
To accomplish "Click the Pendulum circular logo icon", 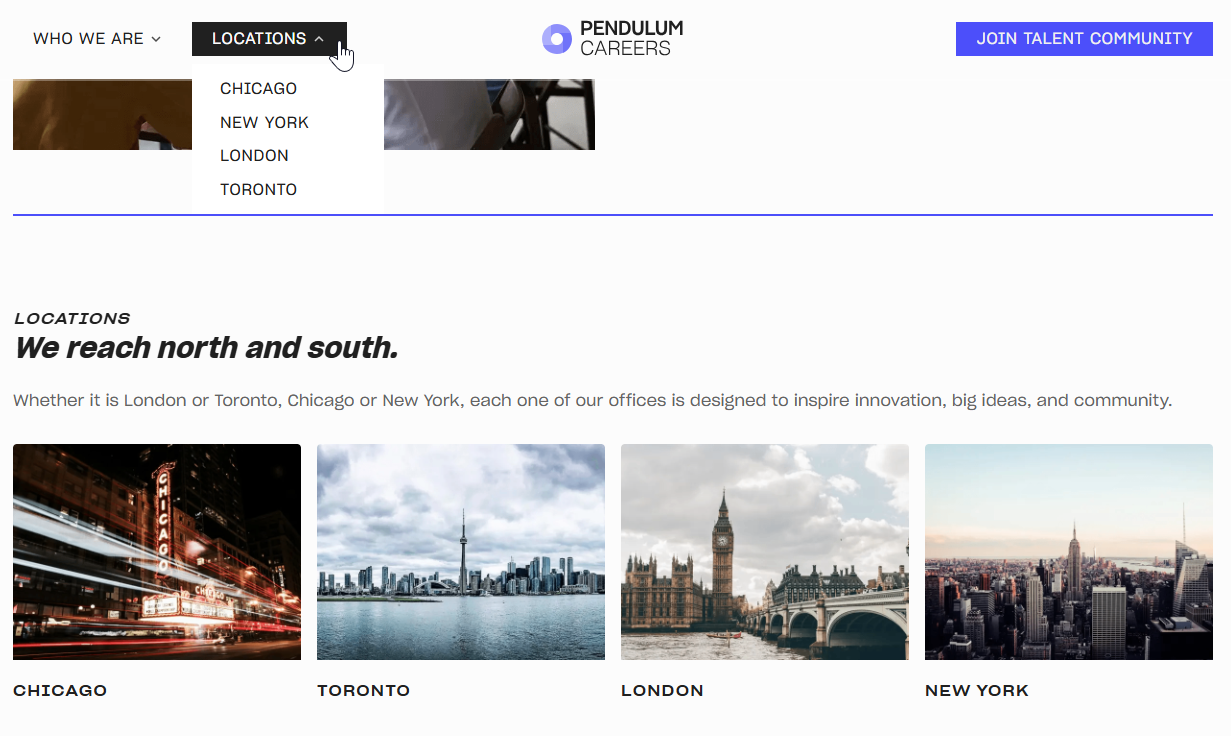I will click(x=556, y=39).
